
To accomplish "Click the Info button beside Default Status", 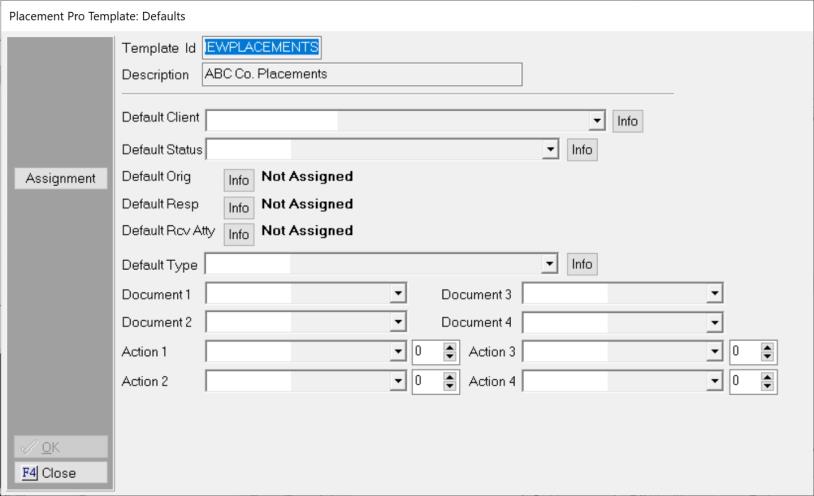I will [x=581, y=150].
